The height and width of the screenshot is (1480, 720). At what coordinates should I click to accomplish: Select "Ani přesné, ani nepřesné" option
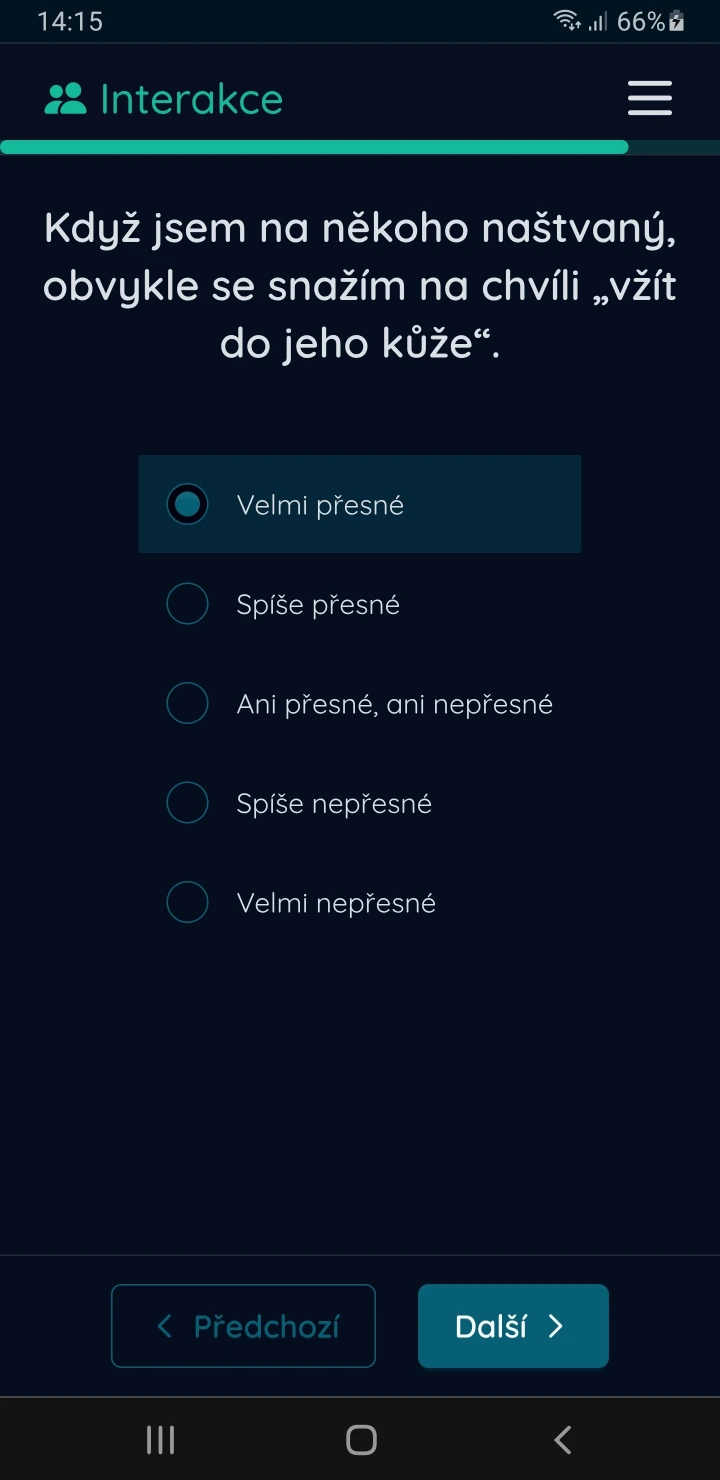click(187, 703)
